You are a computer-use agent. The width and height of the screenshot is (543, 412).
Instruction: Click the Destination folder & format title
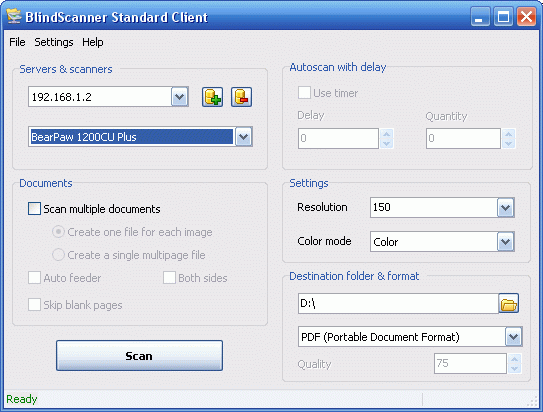[x=354, y=276]
